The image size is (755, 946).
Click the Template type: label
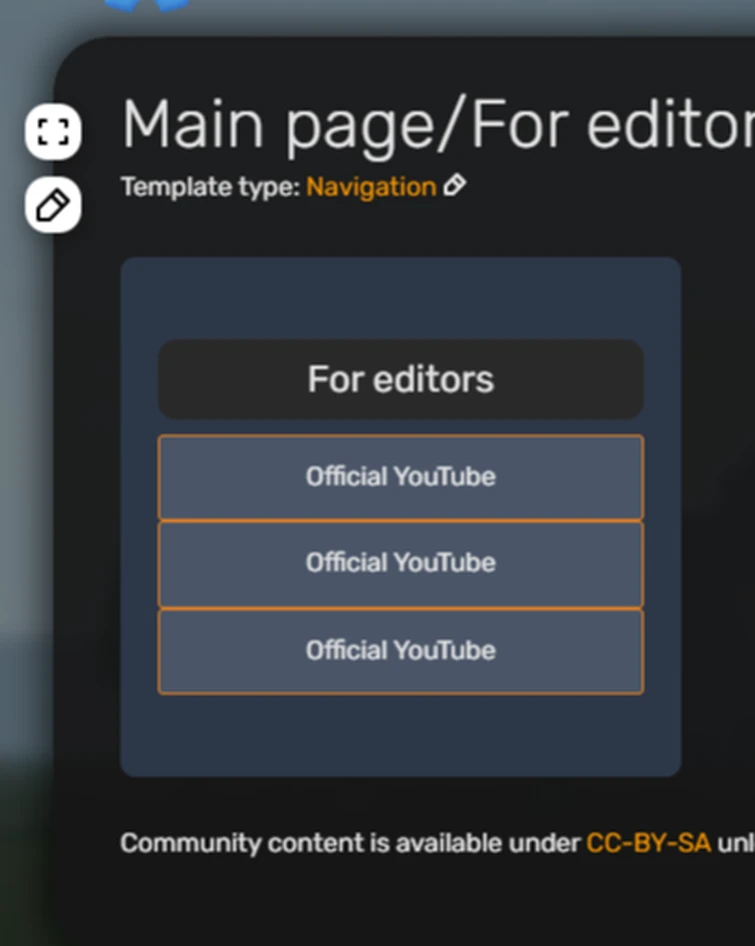[x=211, y=187]
